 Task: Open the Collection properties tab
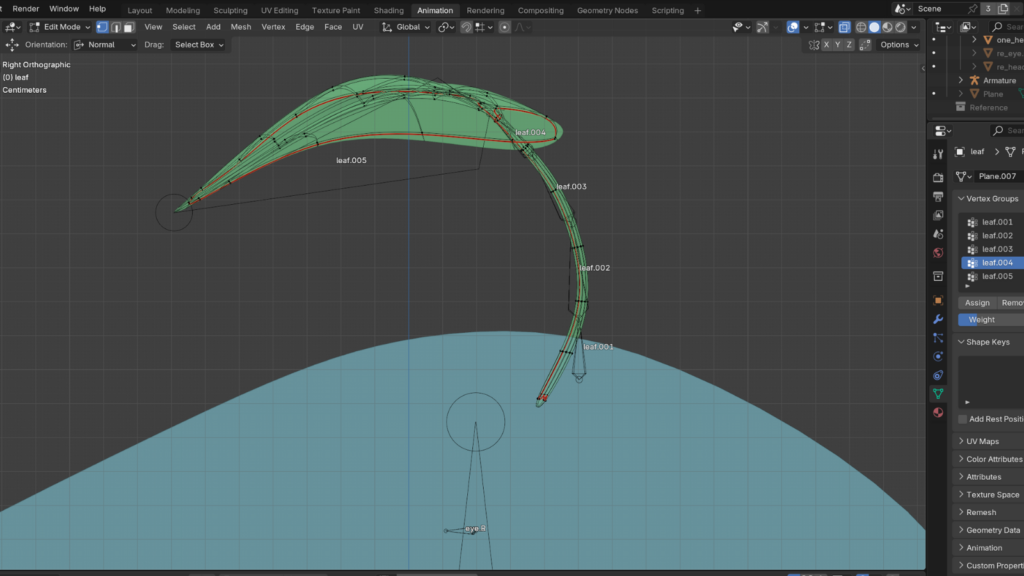pyautogui.click(x=938, y=276)
